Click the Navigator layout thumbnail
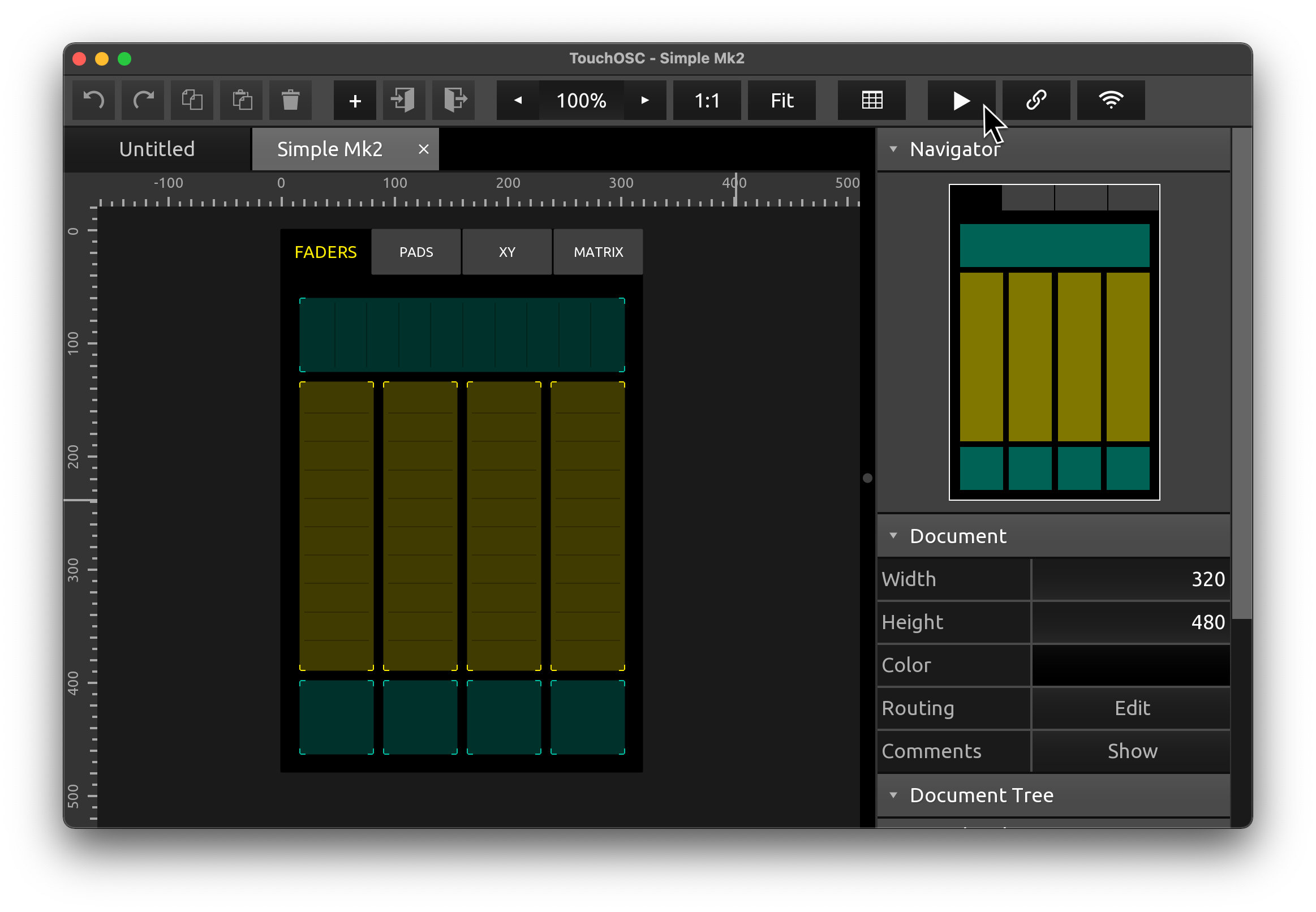This screenshot has height=912, width=1316. pos(1054,342)
